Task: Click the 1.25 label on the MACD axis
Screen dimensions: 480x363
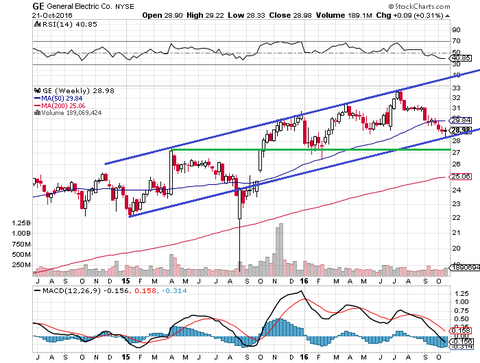Action: (461, 294)
